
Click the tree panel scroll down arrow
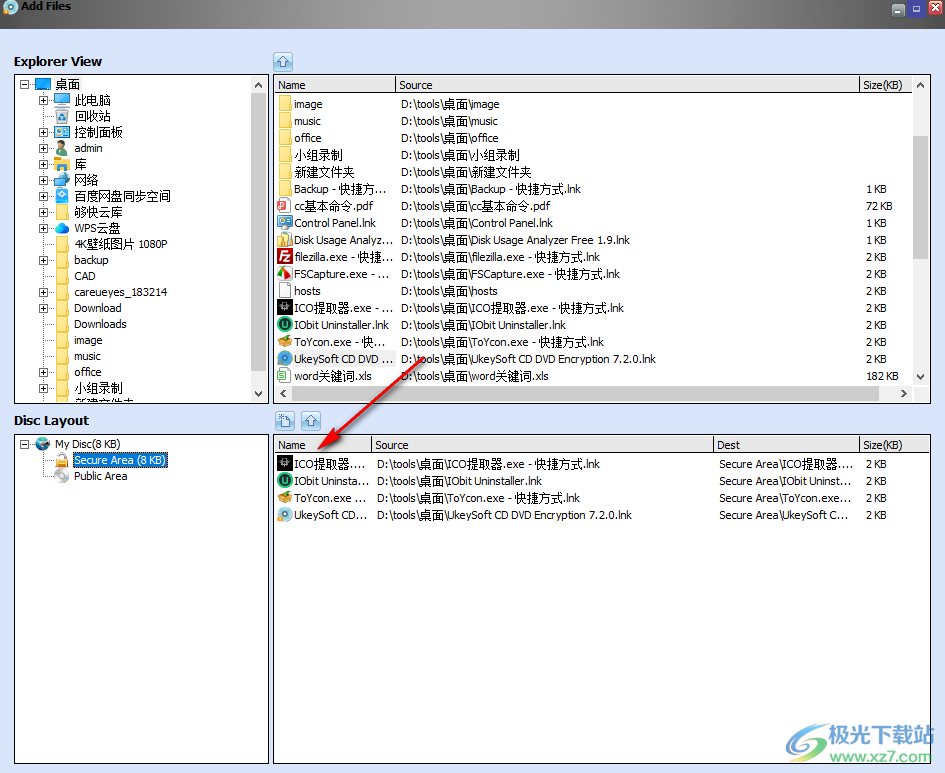pyautogui.click(x=259, y=394)
